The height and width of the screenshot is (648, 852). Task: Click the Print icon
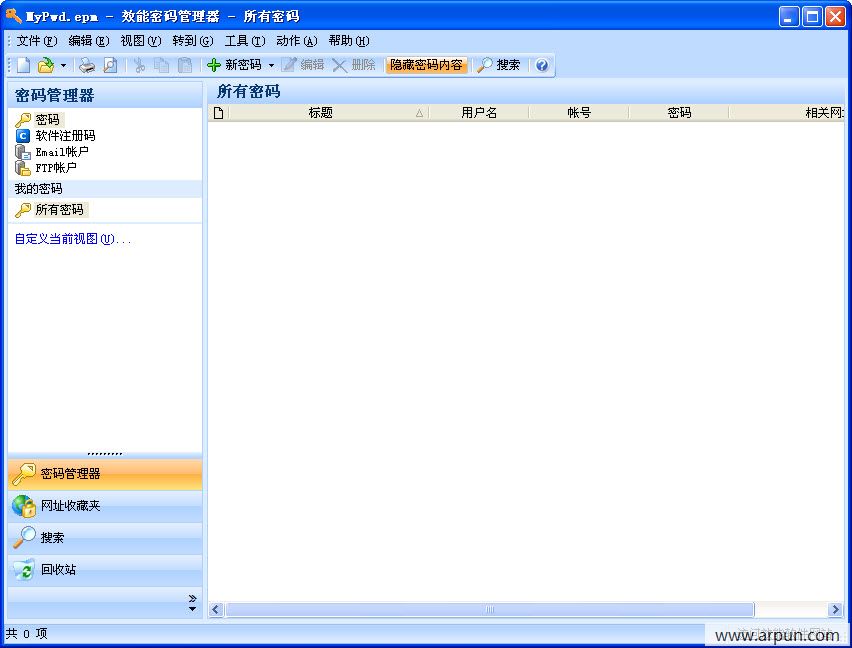click(x=88, y=65)
